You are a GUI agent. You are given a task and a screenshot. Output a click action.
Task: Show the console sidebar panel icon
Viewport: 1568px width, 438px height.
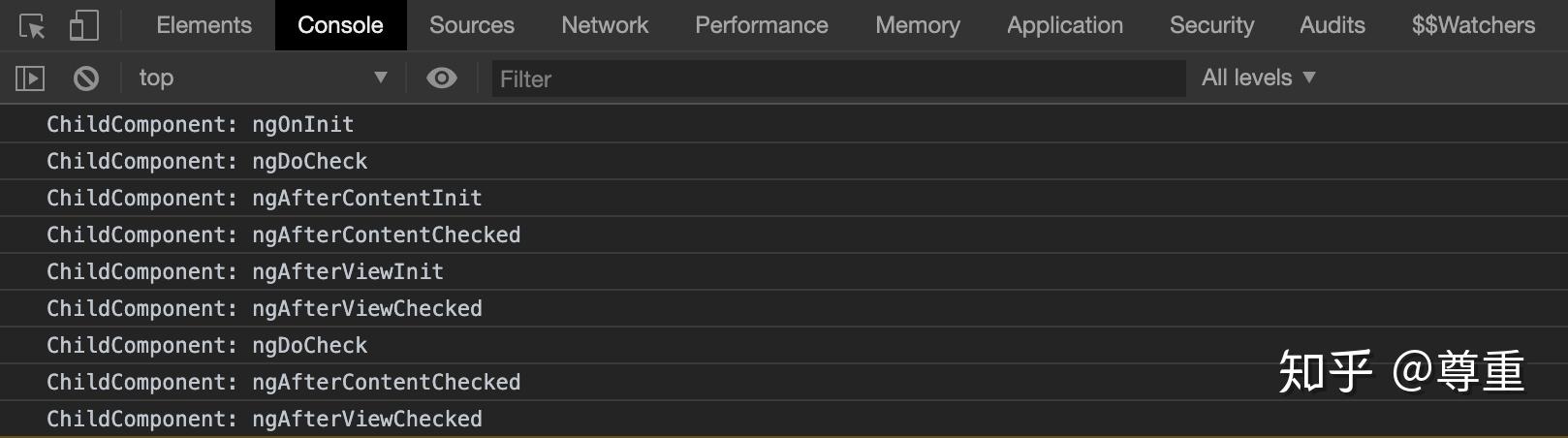coord(30,78)
